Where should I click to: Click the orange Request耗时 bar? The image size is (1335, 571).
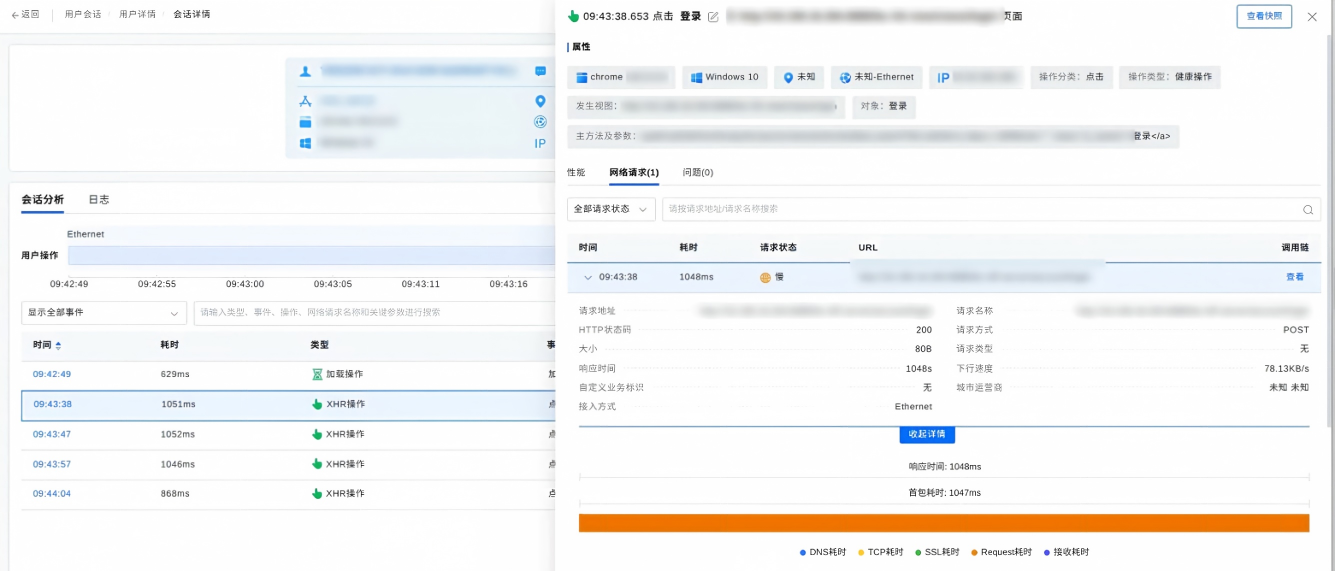944,523
